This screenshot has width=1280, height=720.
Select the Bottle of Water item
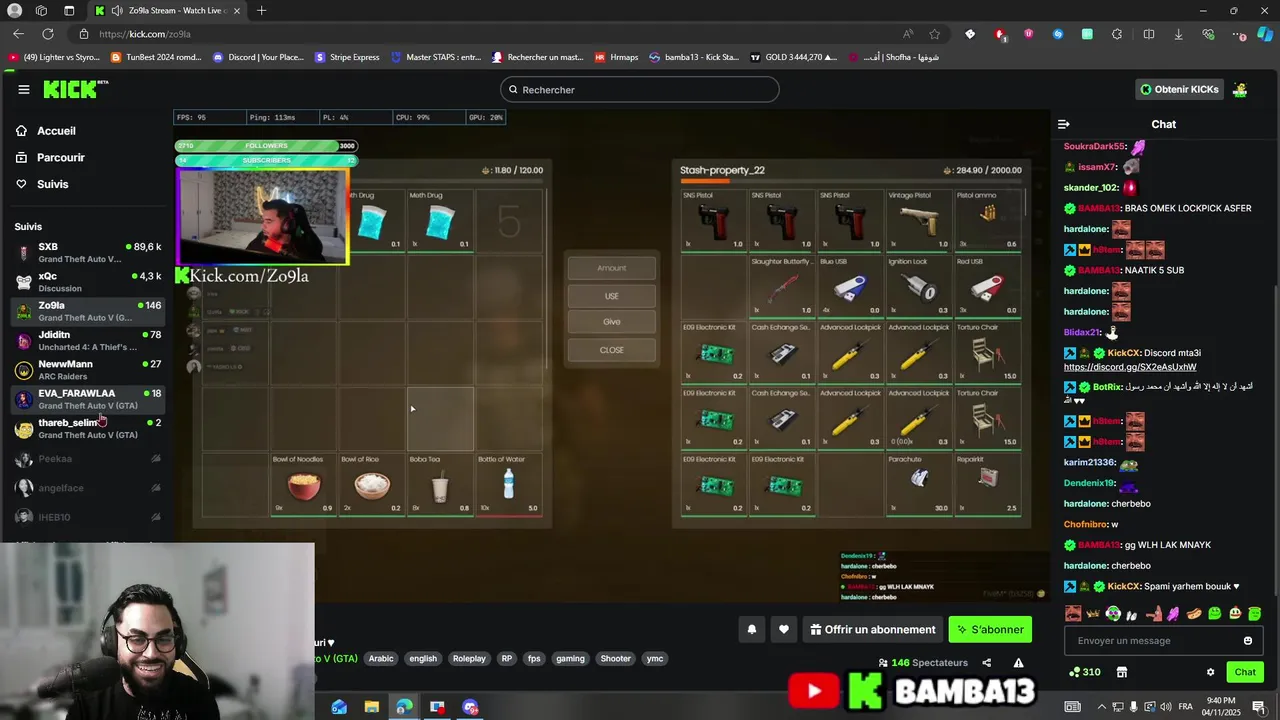(x=509, y=485)
